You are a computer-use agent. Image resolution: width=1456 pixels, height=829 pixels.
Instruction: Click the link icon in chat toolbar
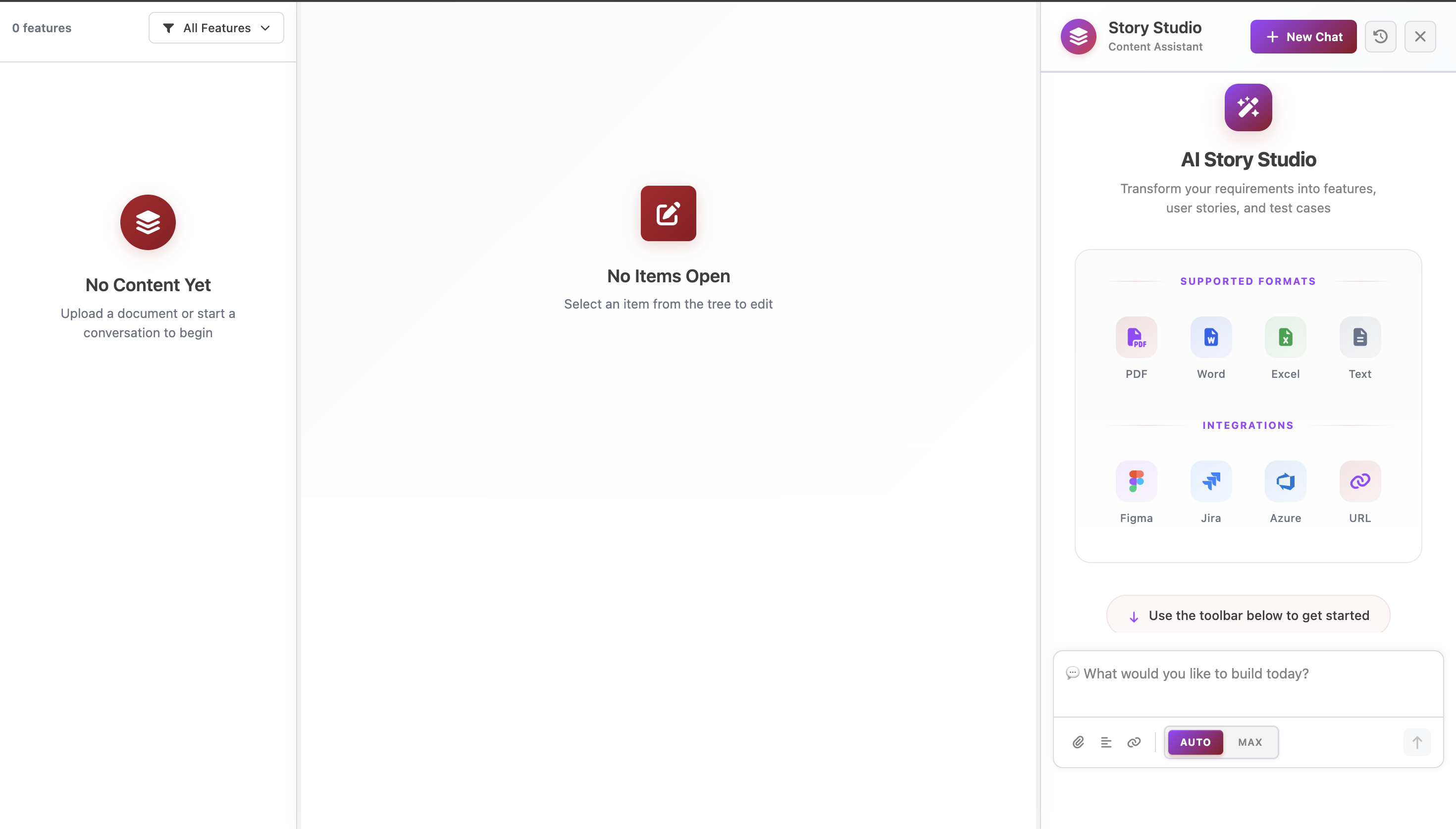(x=1134, y=742)
